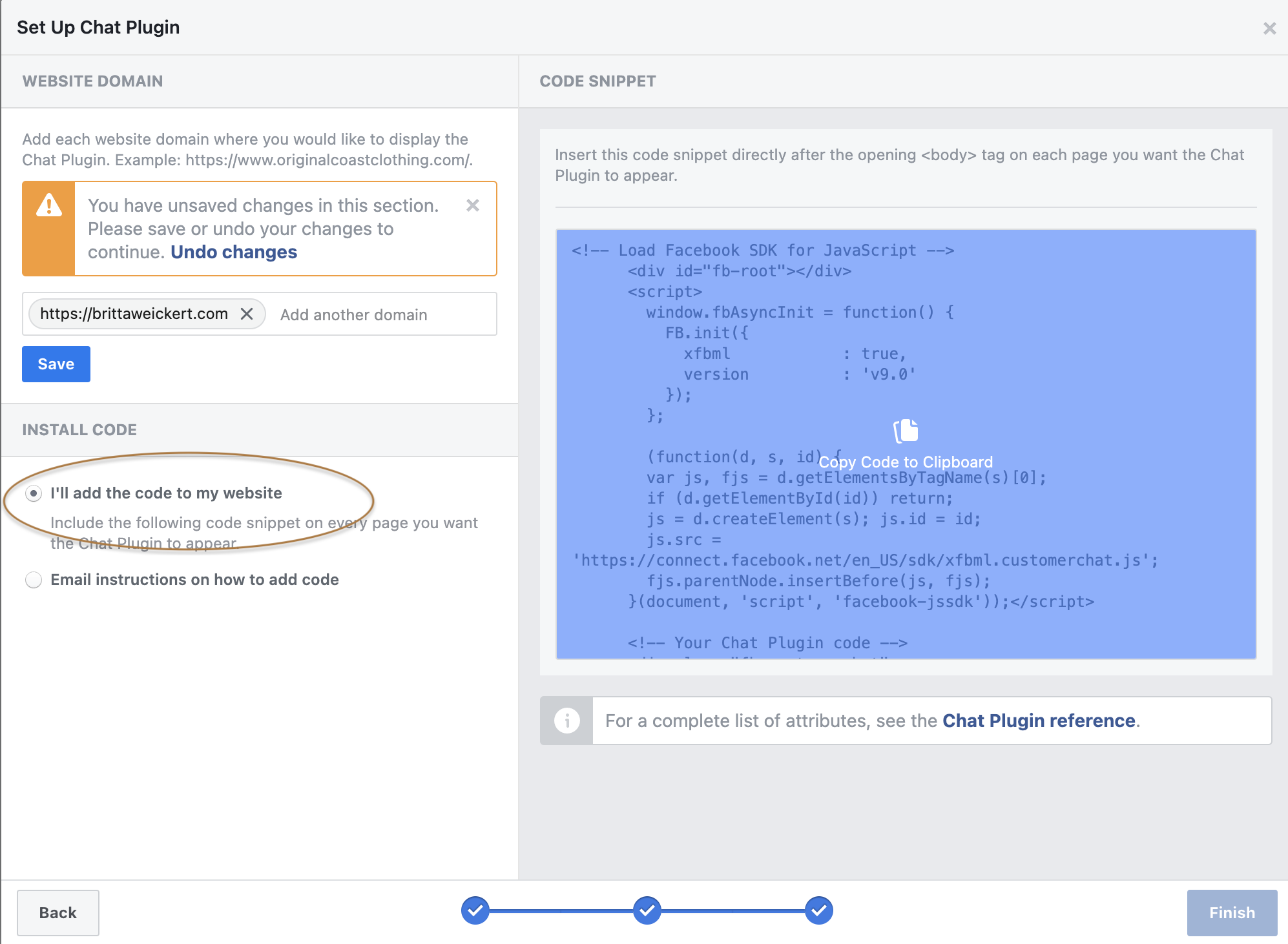Viewport: 1288px width, 944px height.
Task: Select "I'll add the code to my website"
Action: coord(34,493)
